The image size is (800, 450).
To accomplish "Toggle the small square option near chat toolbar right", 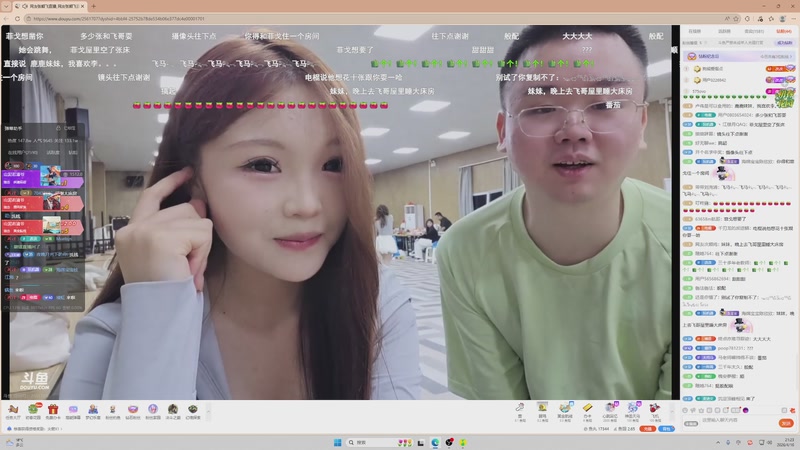I will [x=784, y=410].
